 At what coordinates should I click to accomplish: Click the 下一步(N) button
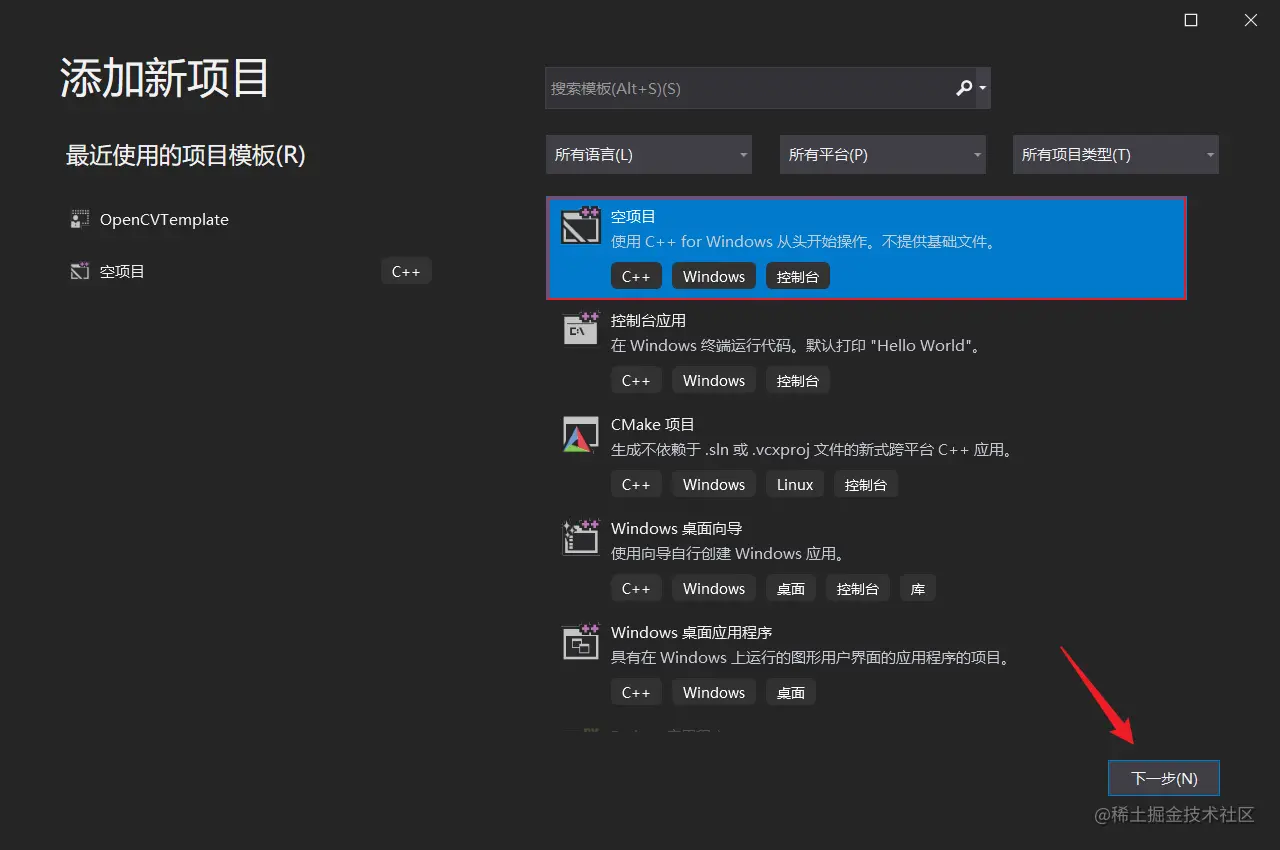click(x=1164, y=778)
